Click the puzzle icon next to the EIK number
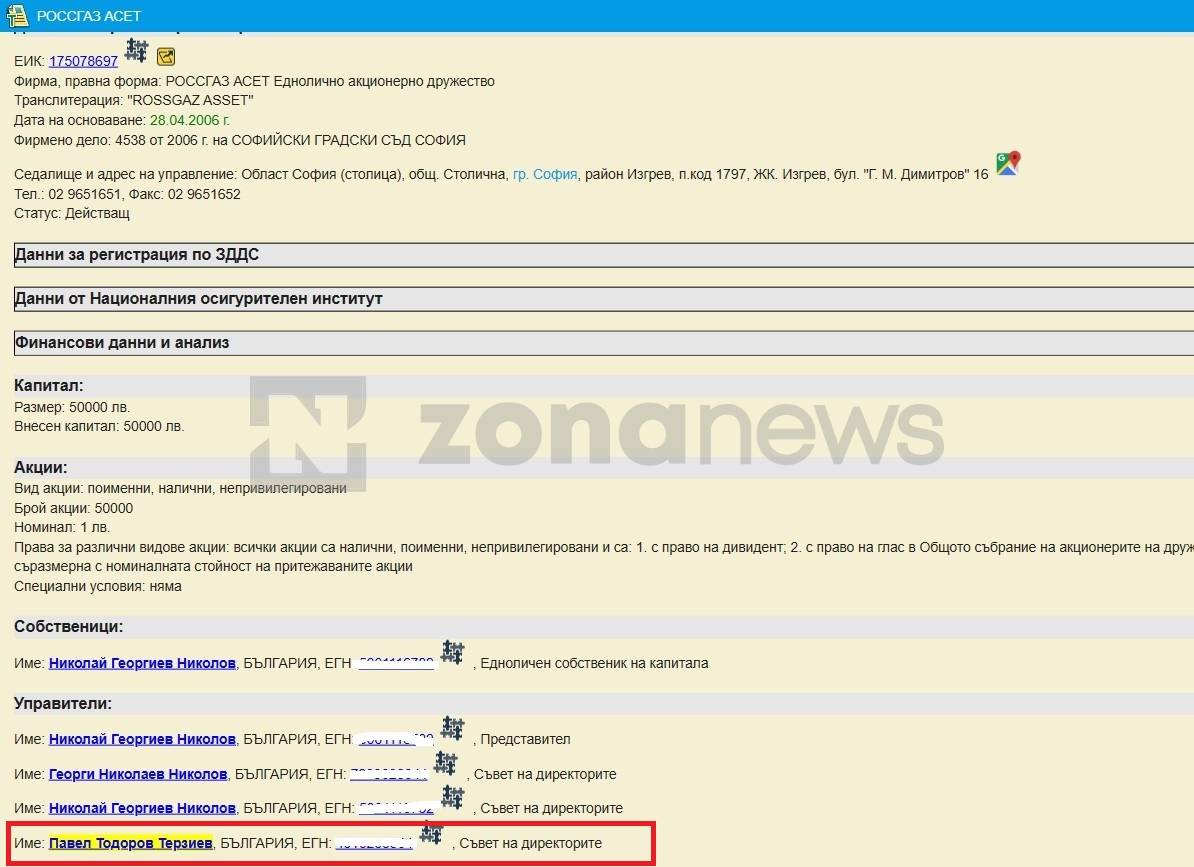Viewport: 1194px width, 867px height. (136, 50)
